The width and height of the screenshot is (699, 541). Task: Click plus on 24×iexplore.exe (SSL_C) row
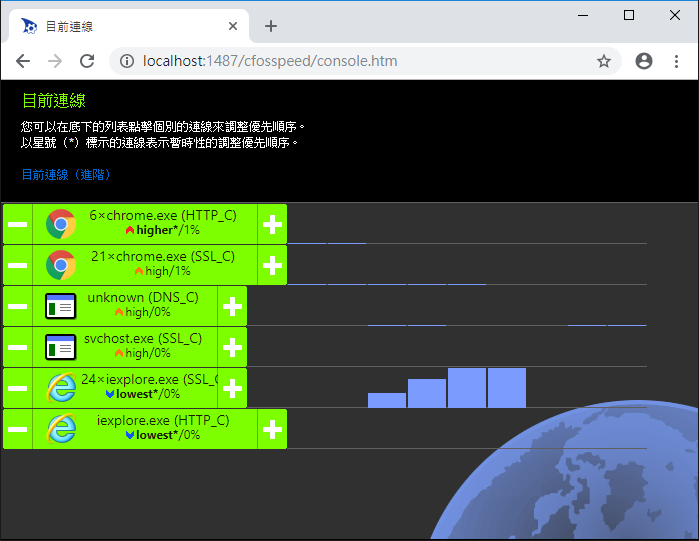(x=232, y=388)
